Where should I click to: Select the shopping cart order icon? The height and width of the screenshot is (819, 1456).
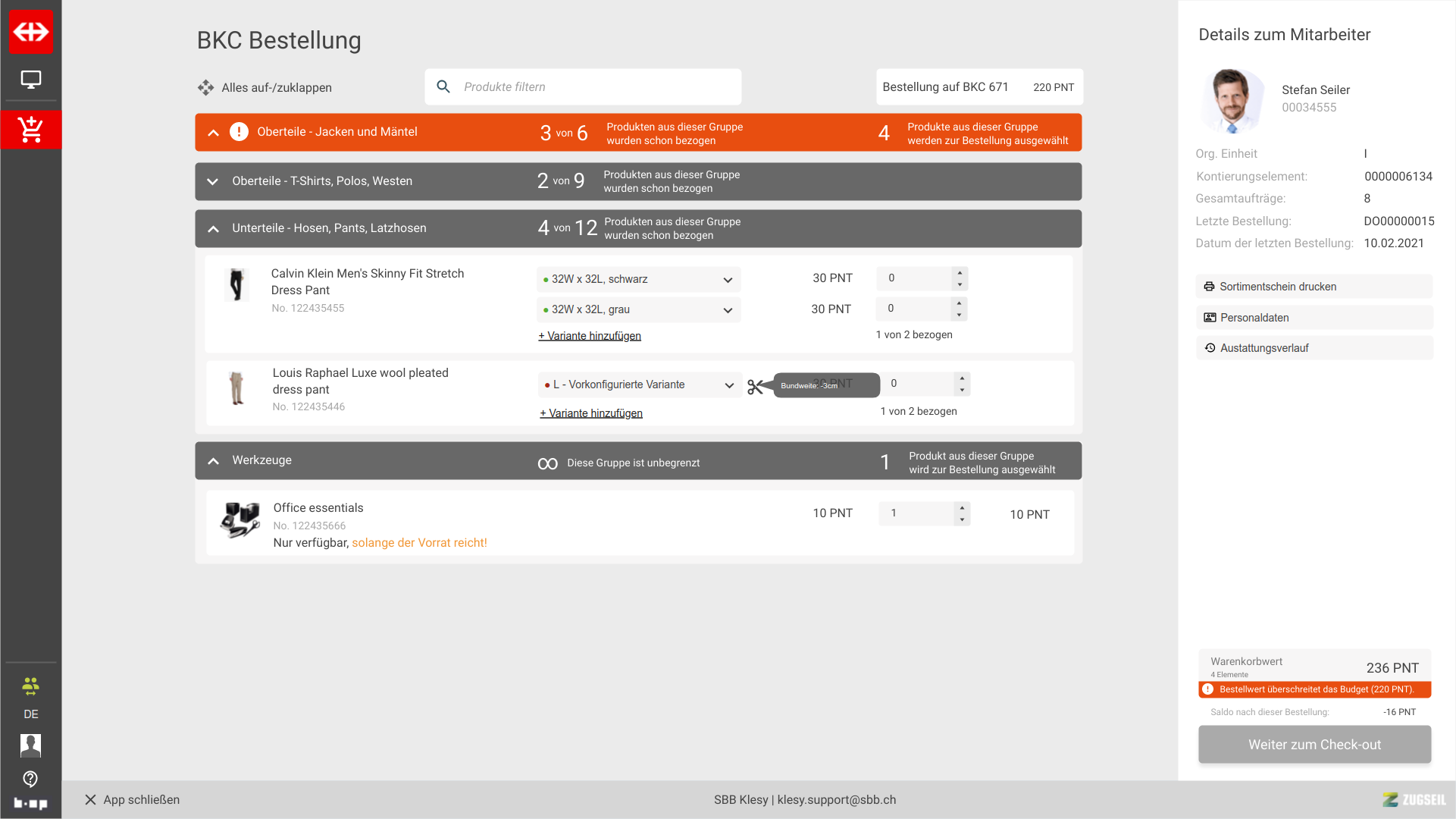pyautogui.click(x=31, y=130)
